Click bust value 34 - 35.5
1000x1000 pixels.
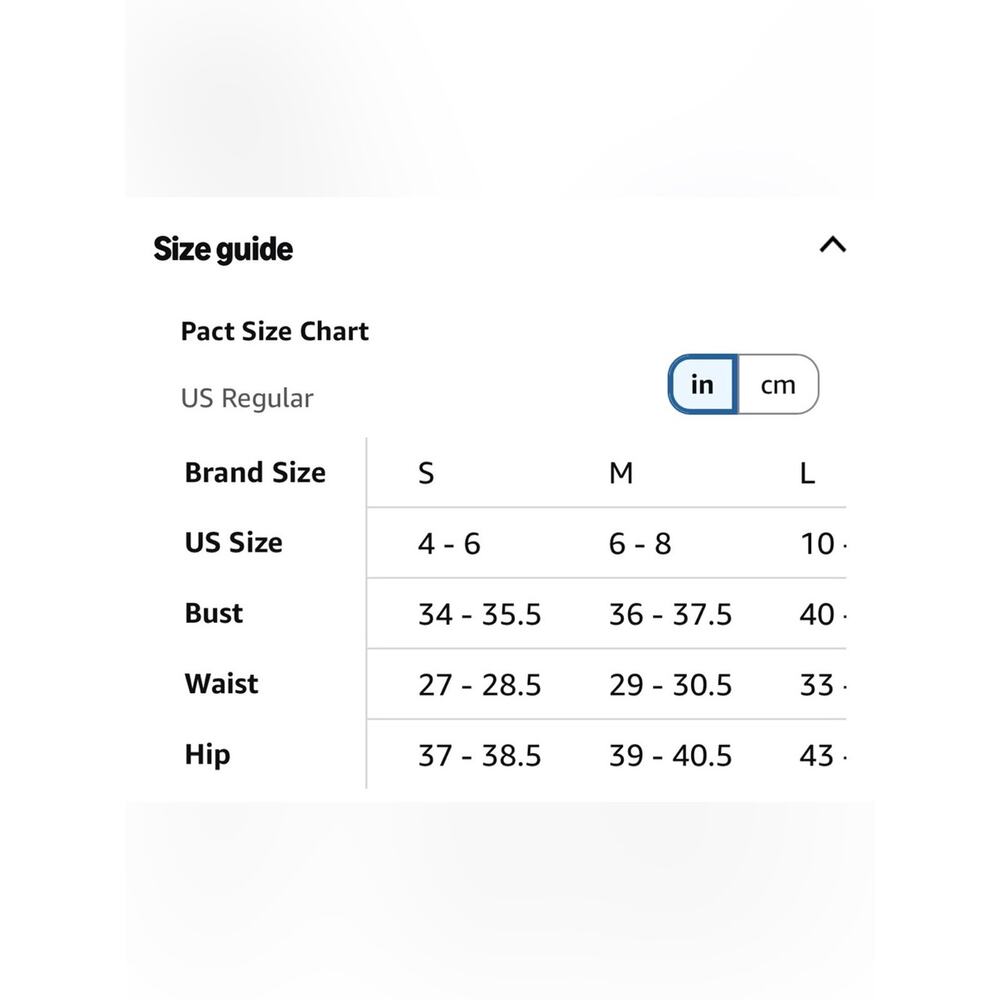pos(480,615)
